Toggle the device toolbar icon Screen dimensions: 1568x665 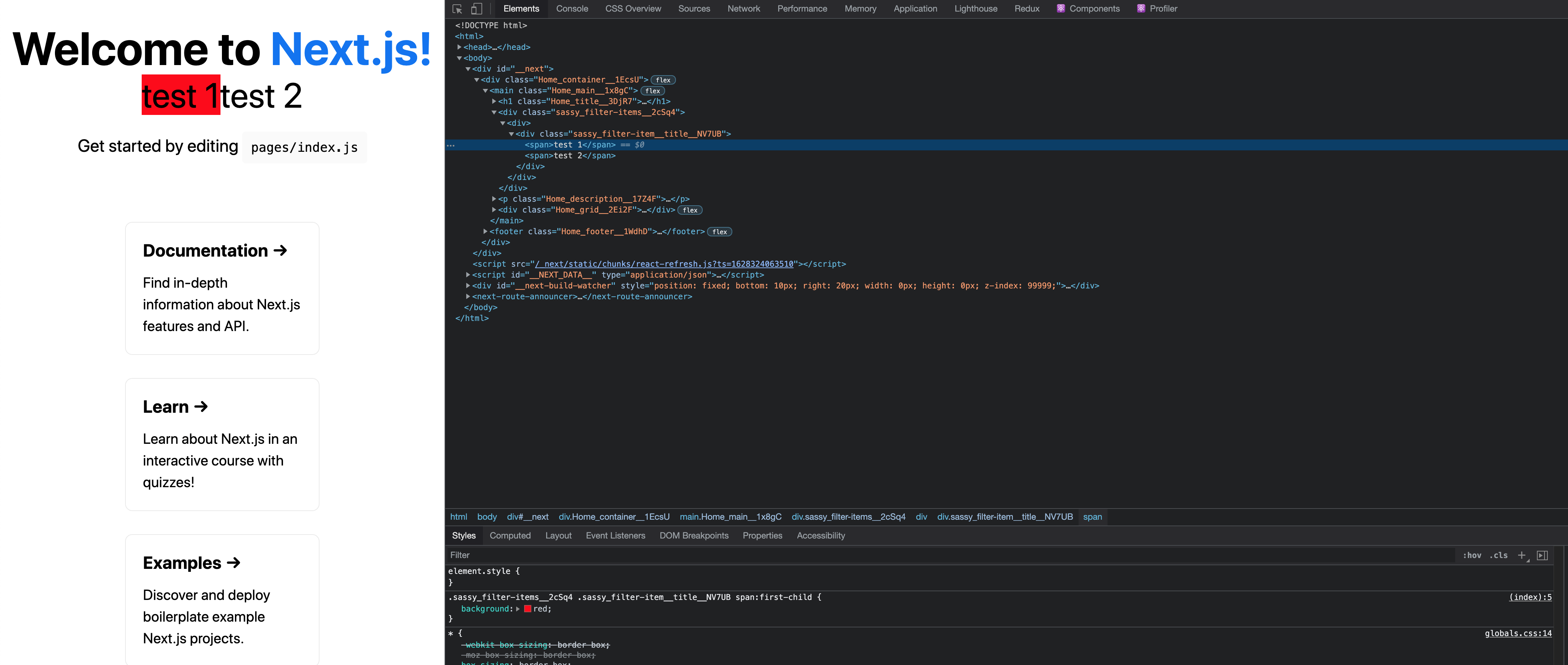click(x=477, y=9)
